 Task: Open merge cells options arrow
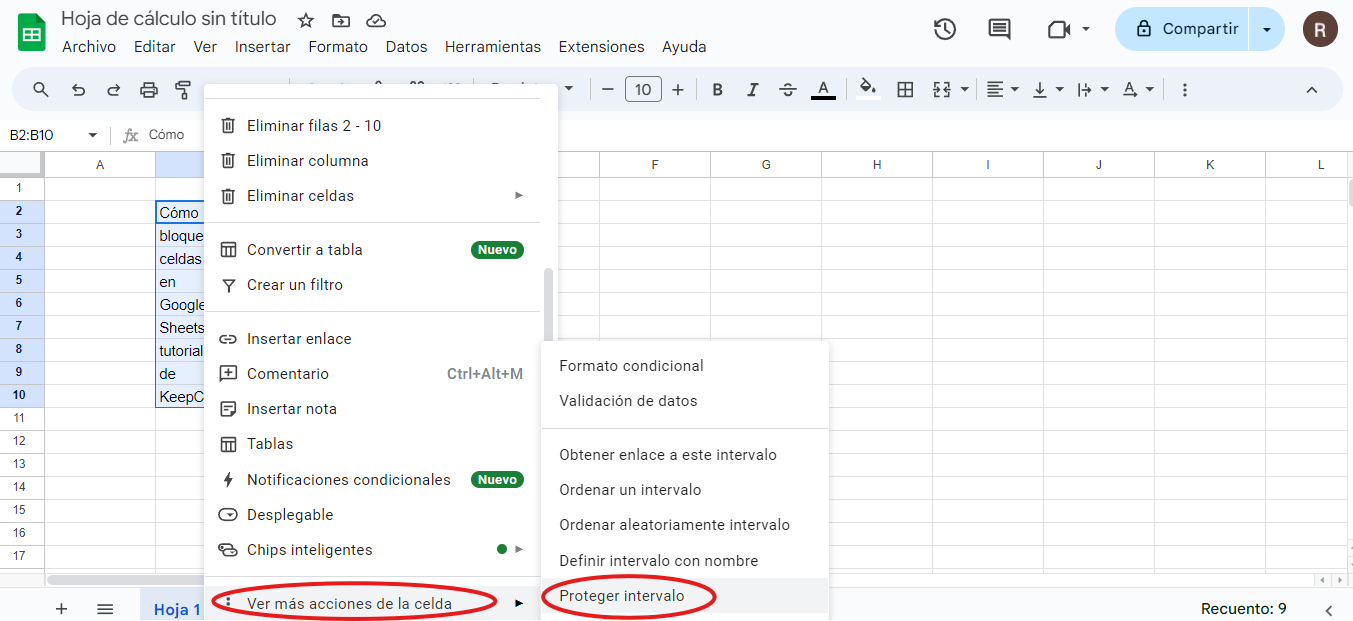965,90
